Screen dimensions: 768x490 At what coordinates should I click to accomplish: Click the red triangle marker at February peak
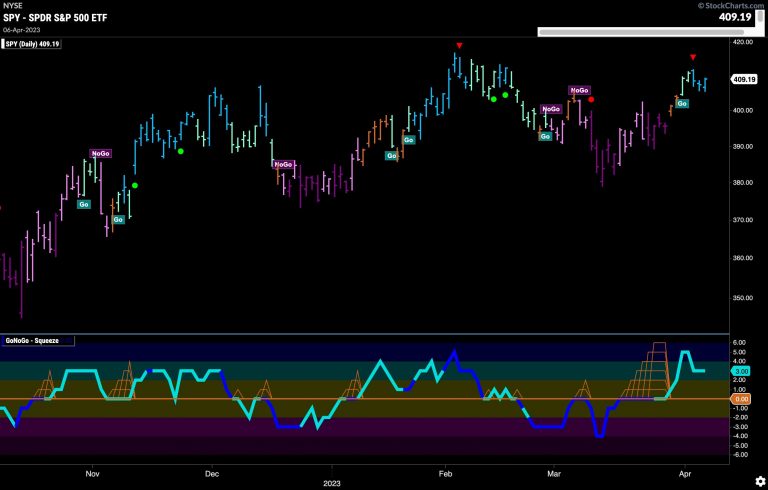[459, 46]
